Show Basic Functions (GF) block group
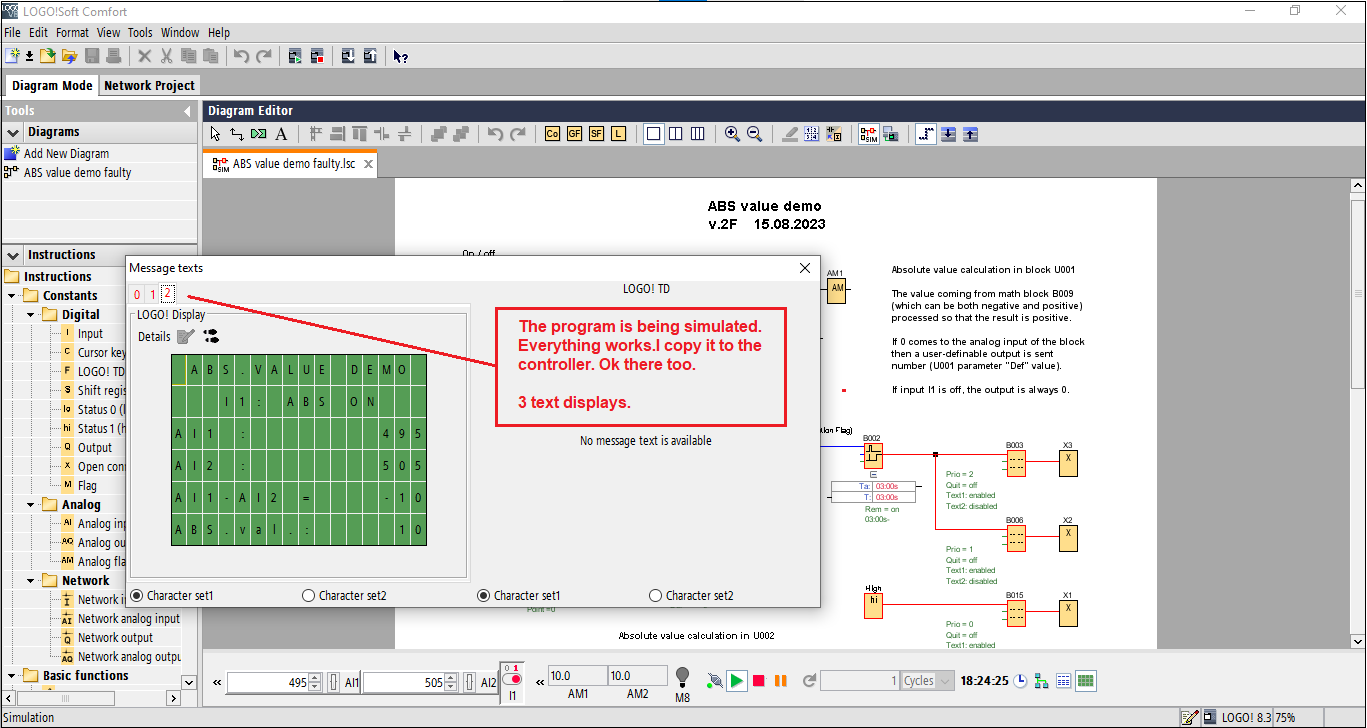The width and height of the screenshot is (1367, 728). [574, 134]
